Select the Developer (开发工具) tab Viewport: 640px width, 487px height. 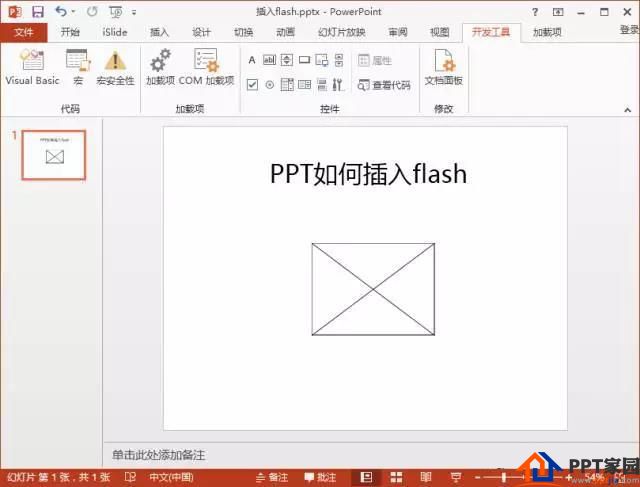coord(491,32)
